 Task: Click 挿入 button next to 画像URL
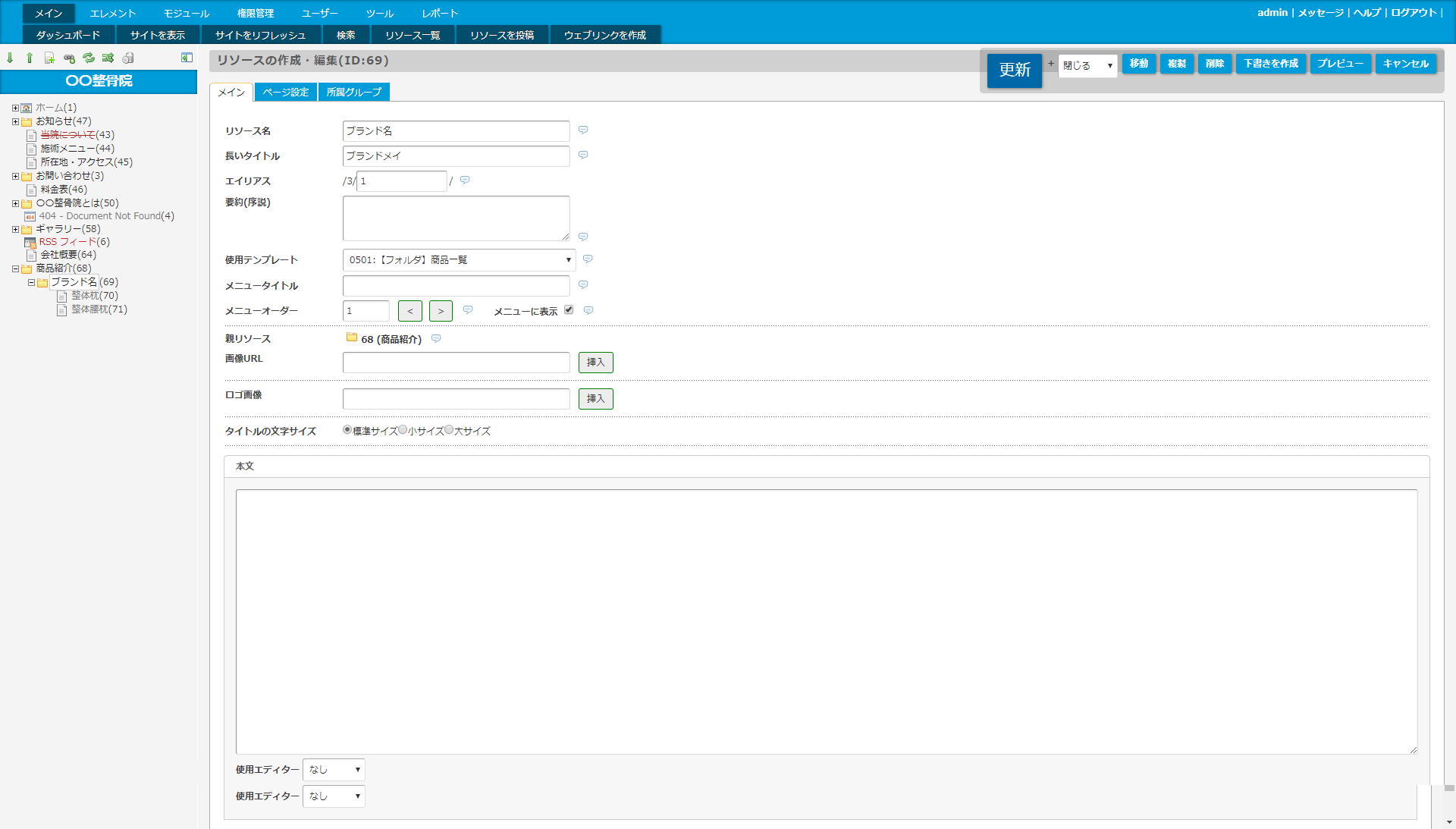pos(595,363)
